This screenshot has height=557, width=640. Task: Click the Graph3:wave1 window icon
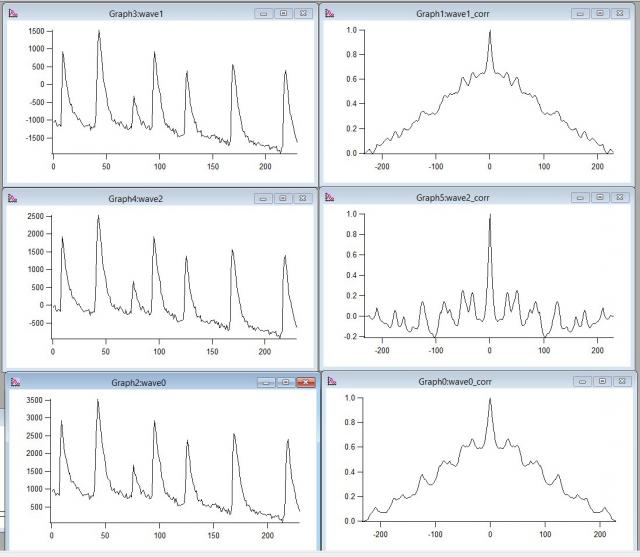tap(11, 14)
